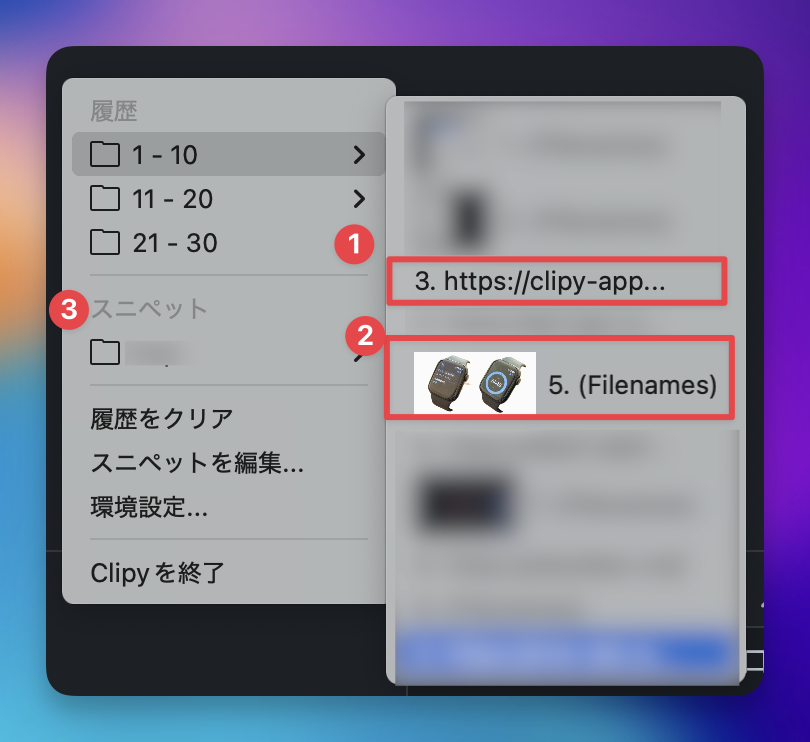This screenshot has height=742, width=810.
Task: Click the red number 1 badge
Action: click(354, 244)
